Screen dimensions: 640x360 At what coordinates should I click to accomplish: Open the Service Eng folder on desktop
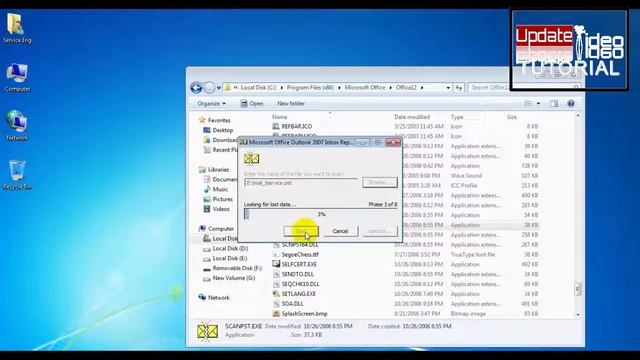[16, 28]
